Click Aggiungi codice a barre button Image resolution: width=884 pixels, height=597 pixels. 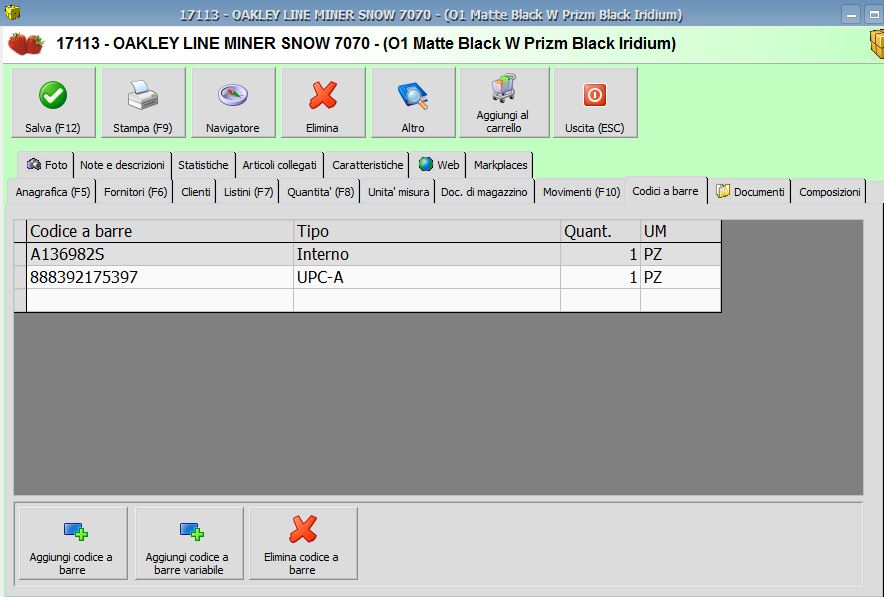(73, 543)
